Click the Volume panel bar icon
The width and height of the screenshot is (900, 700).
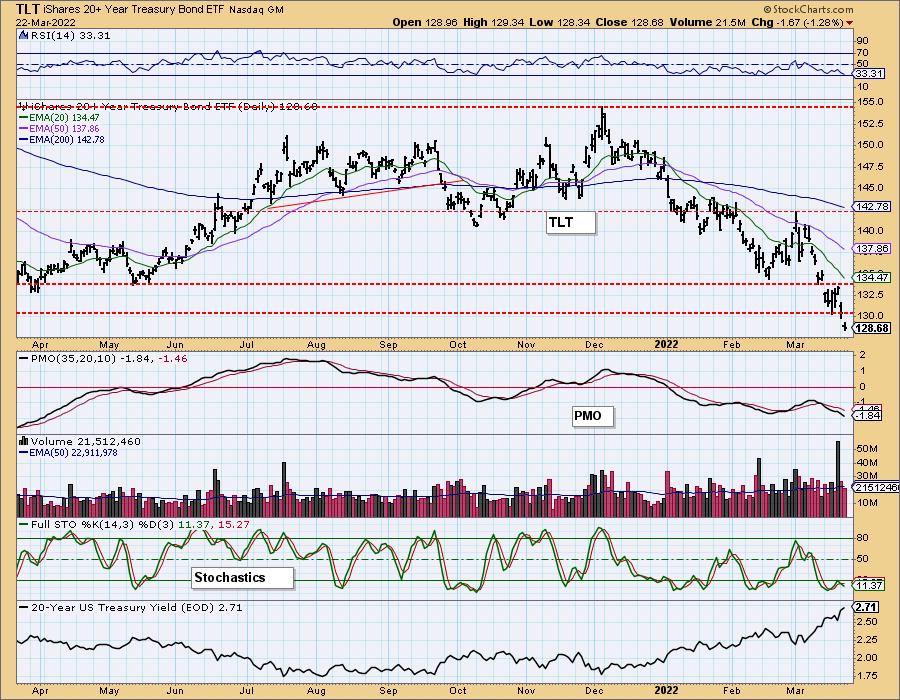24,441
